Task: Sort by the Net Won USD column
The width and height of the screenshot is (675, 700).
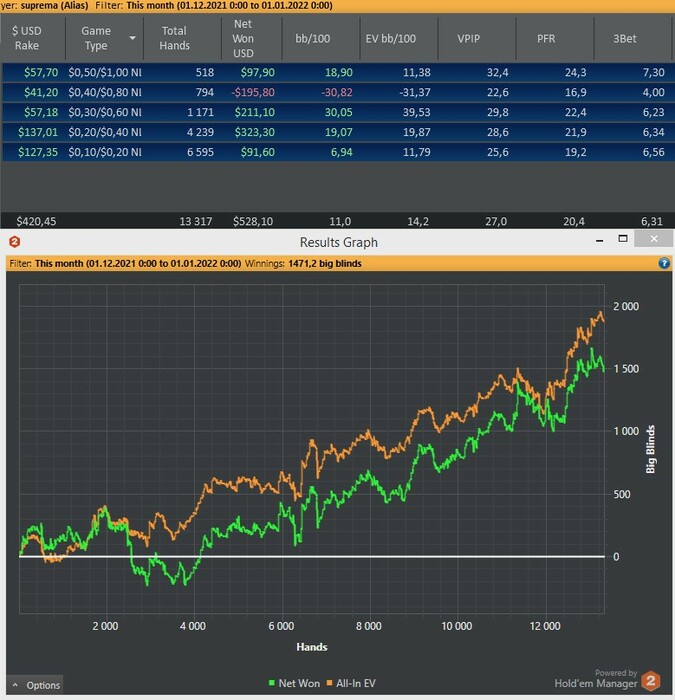Action: click(x=243, y=38)
